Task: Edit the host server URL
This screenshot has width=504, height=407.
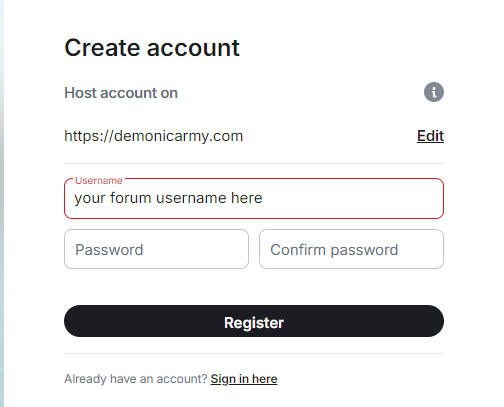Action: pos(430,136)
